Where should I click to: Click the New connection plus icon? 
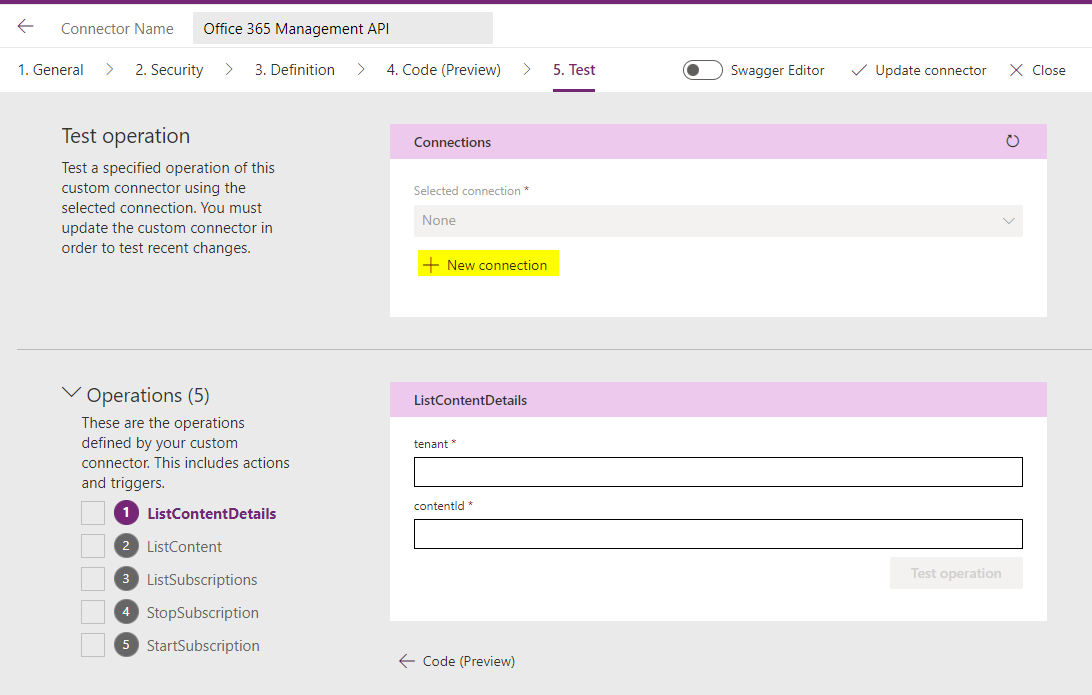(430, 263)
